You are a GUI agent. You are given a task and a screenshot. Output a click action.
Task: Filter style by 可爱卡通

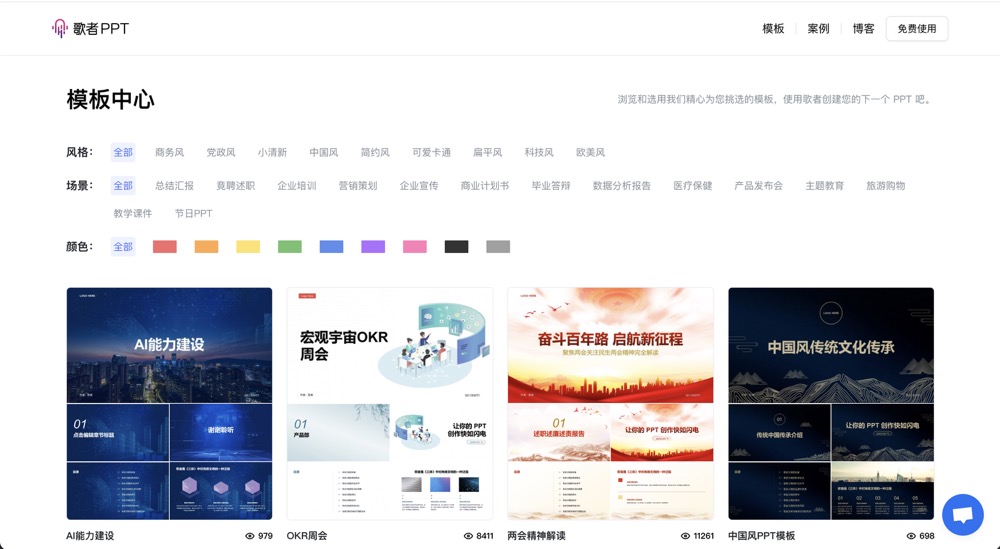(431, 152)
